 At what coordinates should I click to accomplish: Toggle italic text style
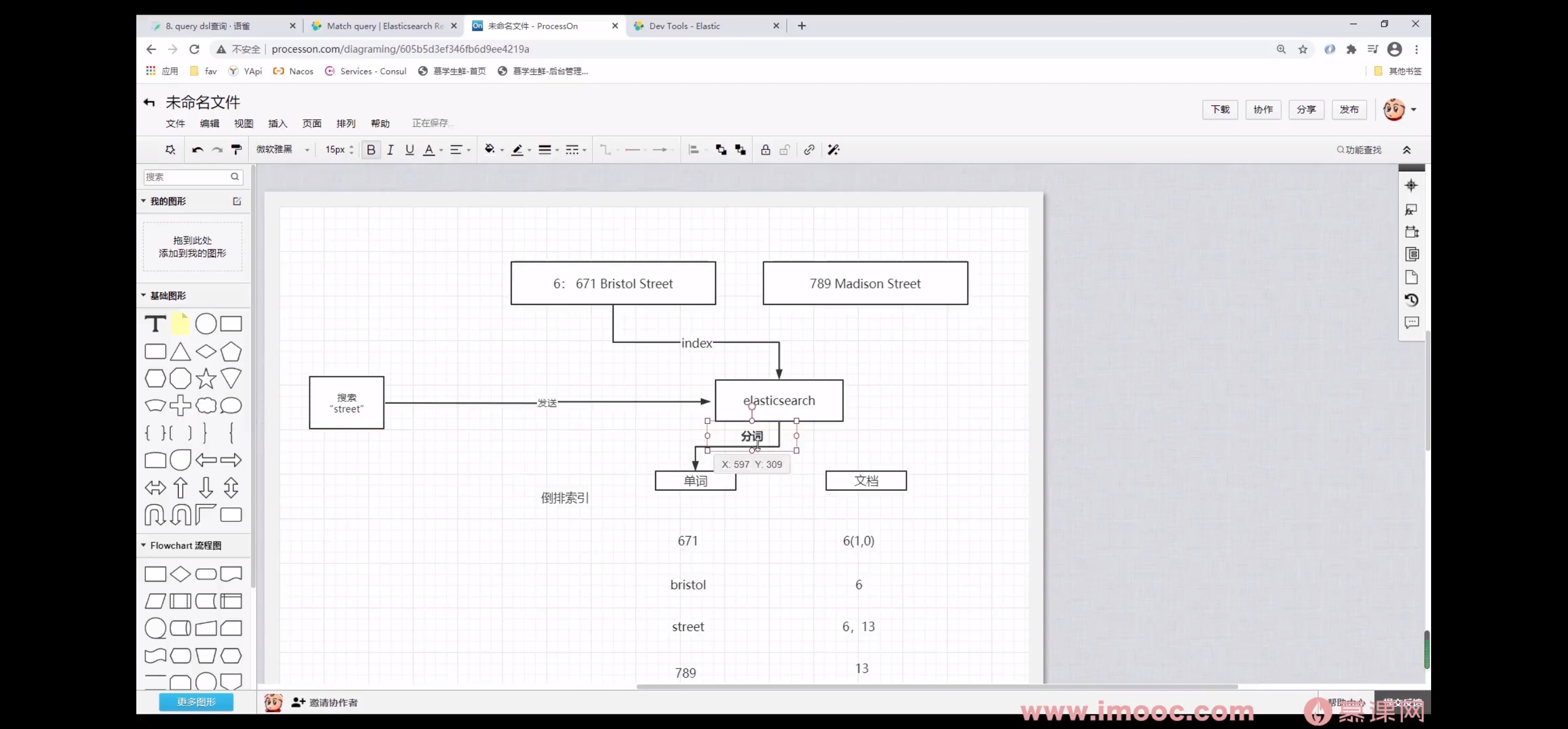click(x=390, y=150)
